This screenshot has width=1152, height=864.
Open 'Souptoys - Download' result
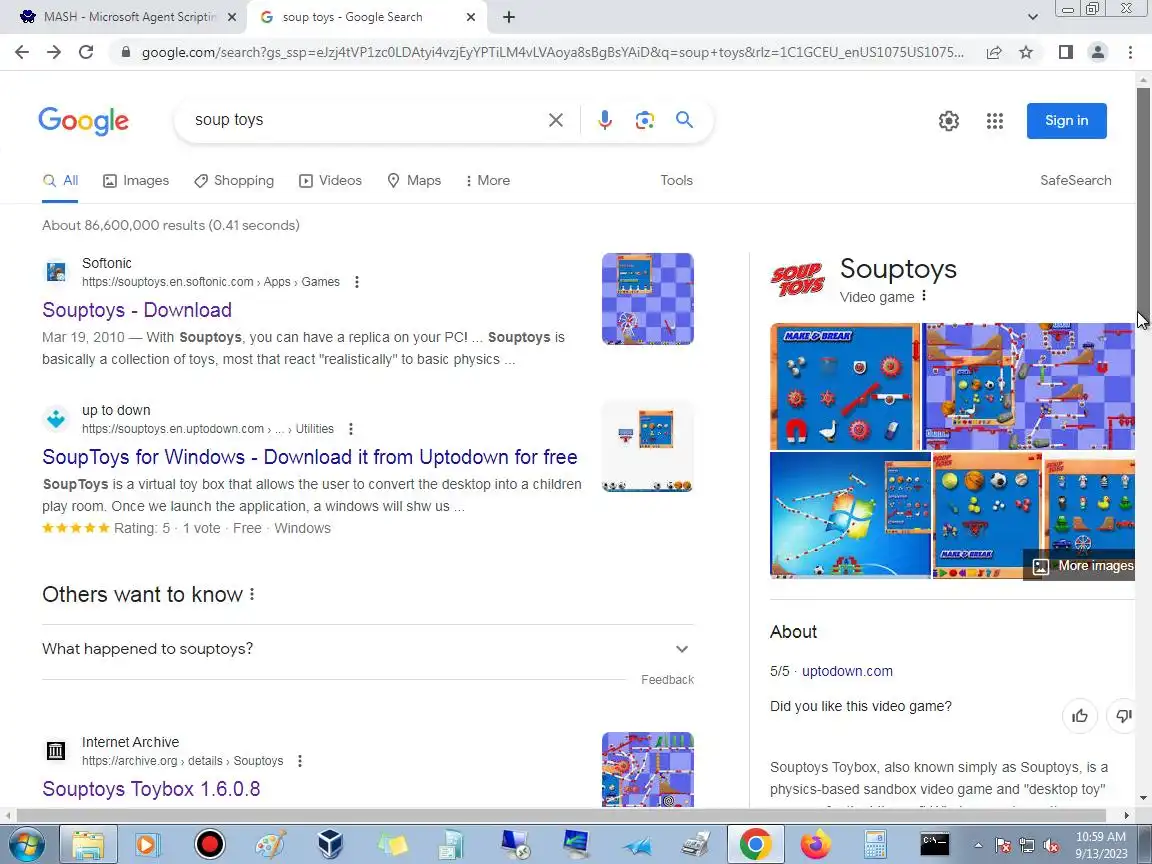(137, 310)
